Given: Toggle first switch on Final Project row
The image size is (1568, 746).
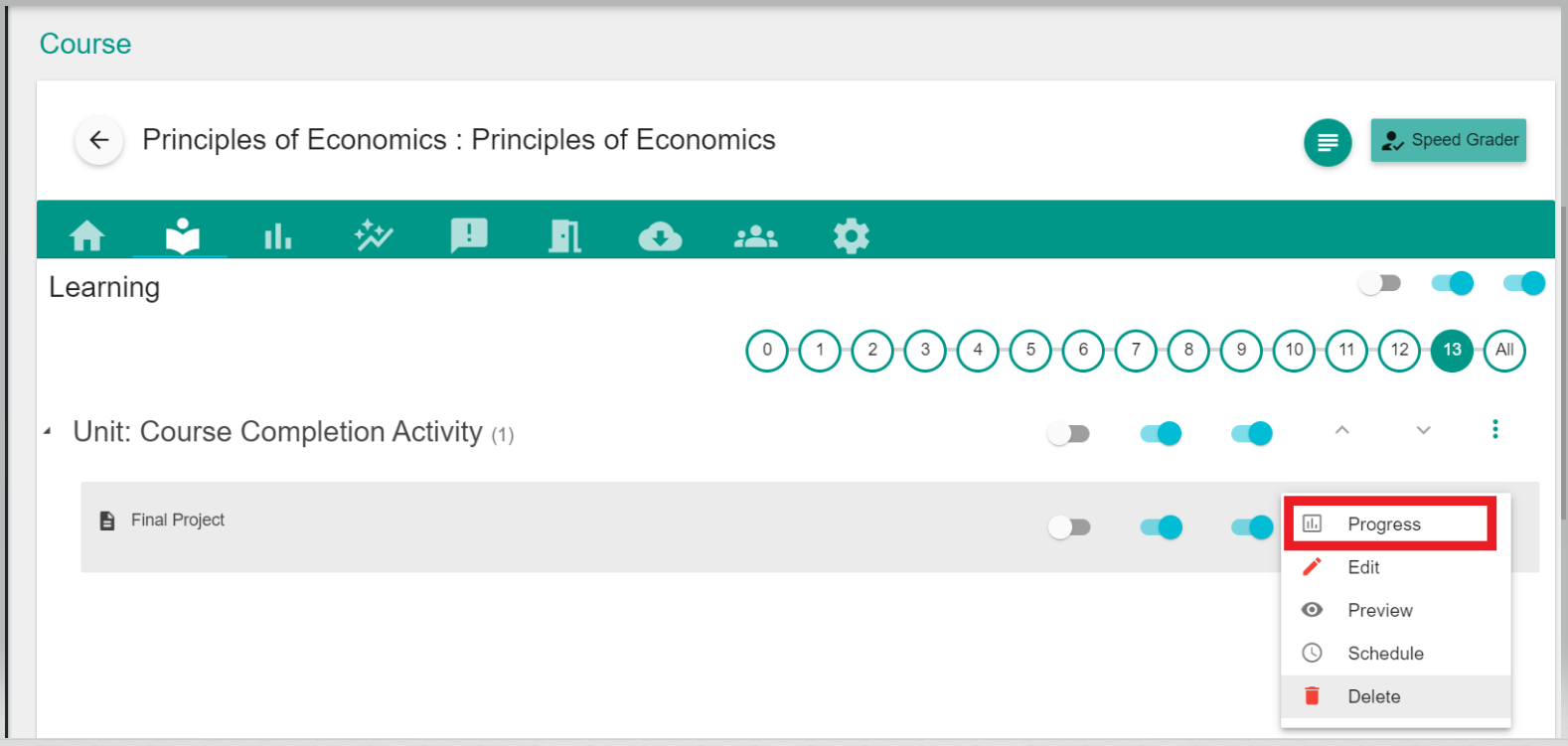Looking at the screenshot, I should tap(1069, 526).
